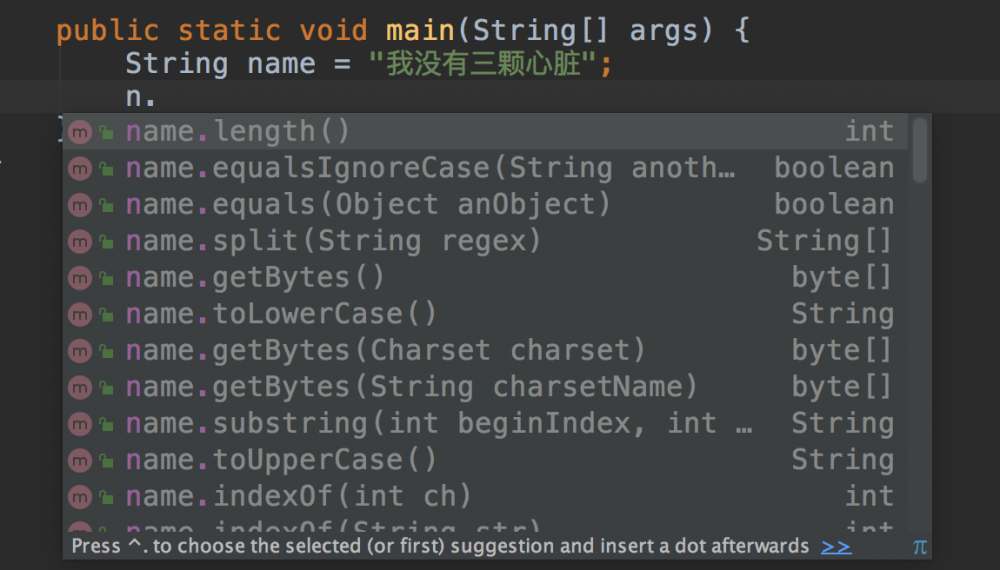
Task: Select name.indexOf(int ch) suggestion
Action: point(298,497)
